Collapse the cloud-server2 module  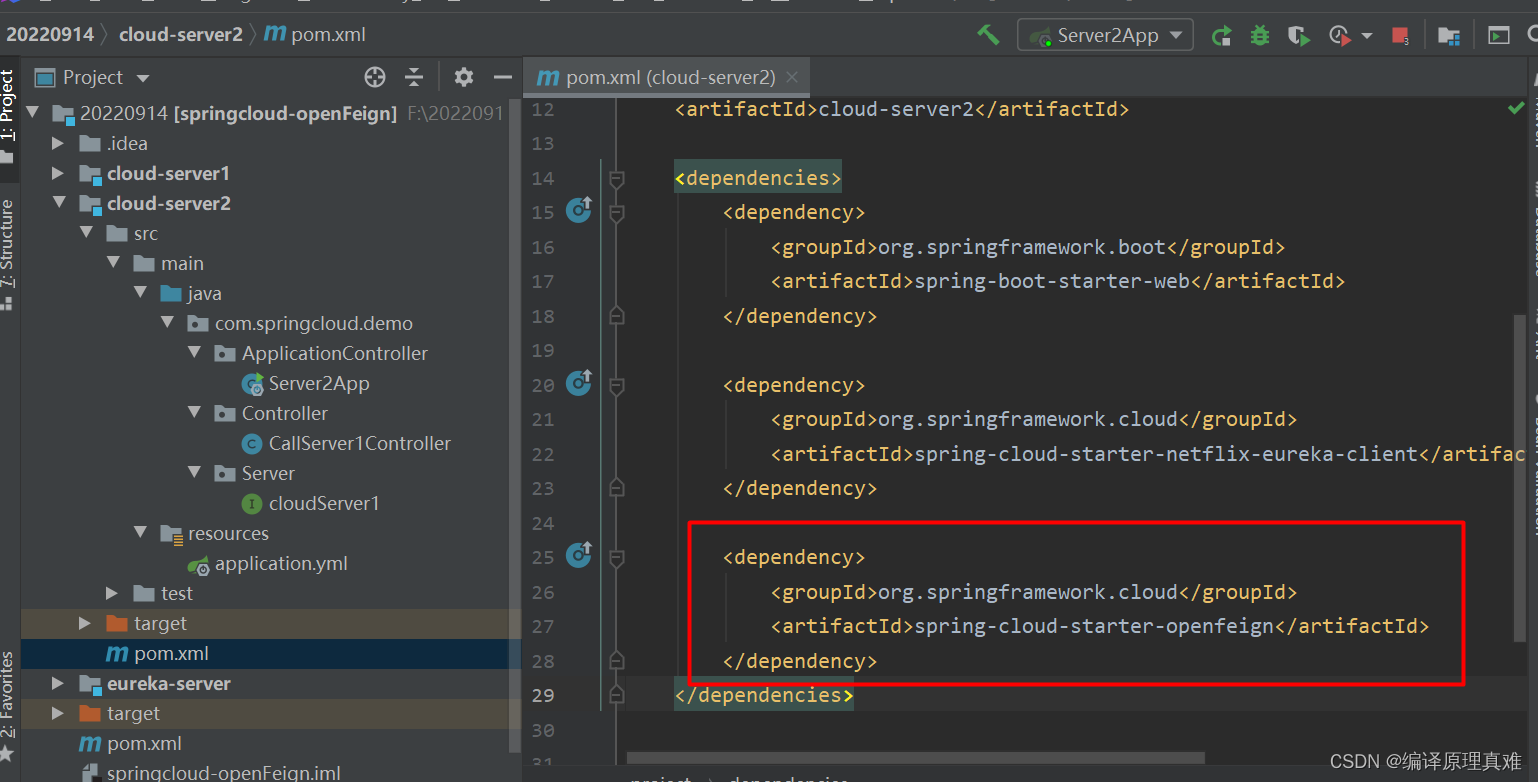click(58, 203)
